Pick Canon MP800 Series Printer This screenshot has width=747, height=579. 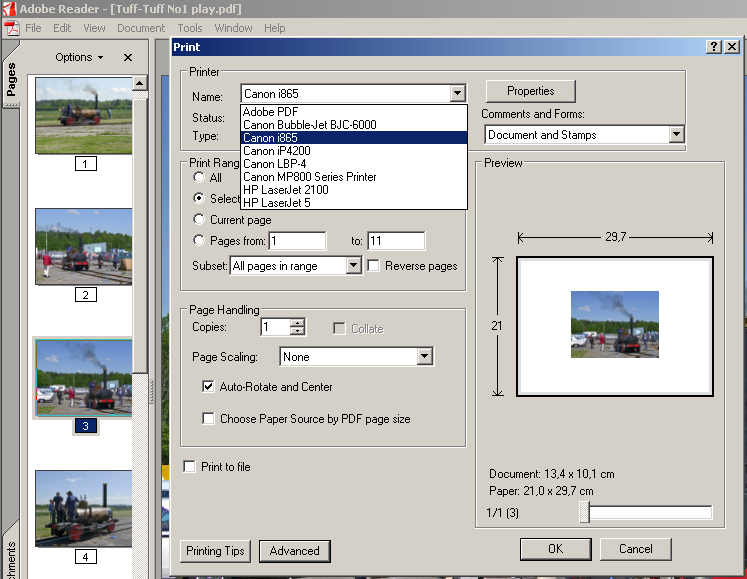tap(353, 177)
